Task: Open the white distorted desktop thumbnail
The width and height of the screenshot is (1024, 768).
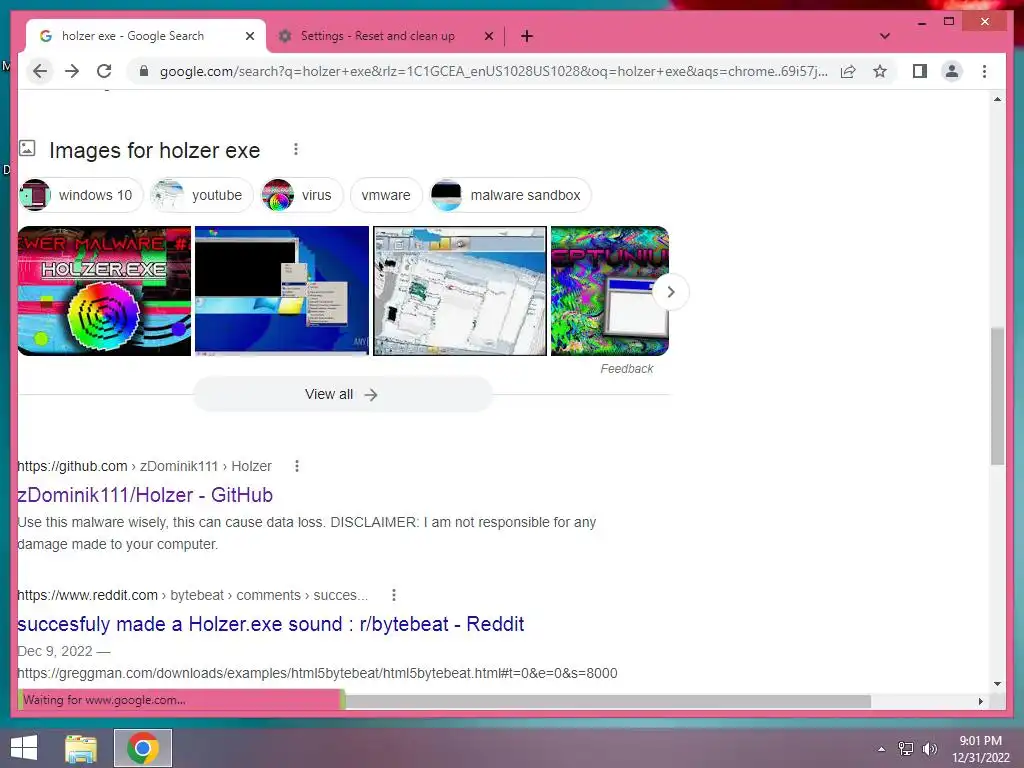Action: tap(460, 291)
